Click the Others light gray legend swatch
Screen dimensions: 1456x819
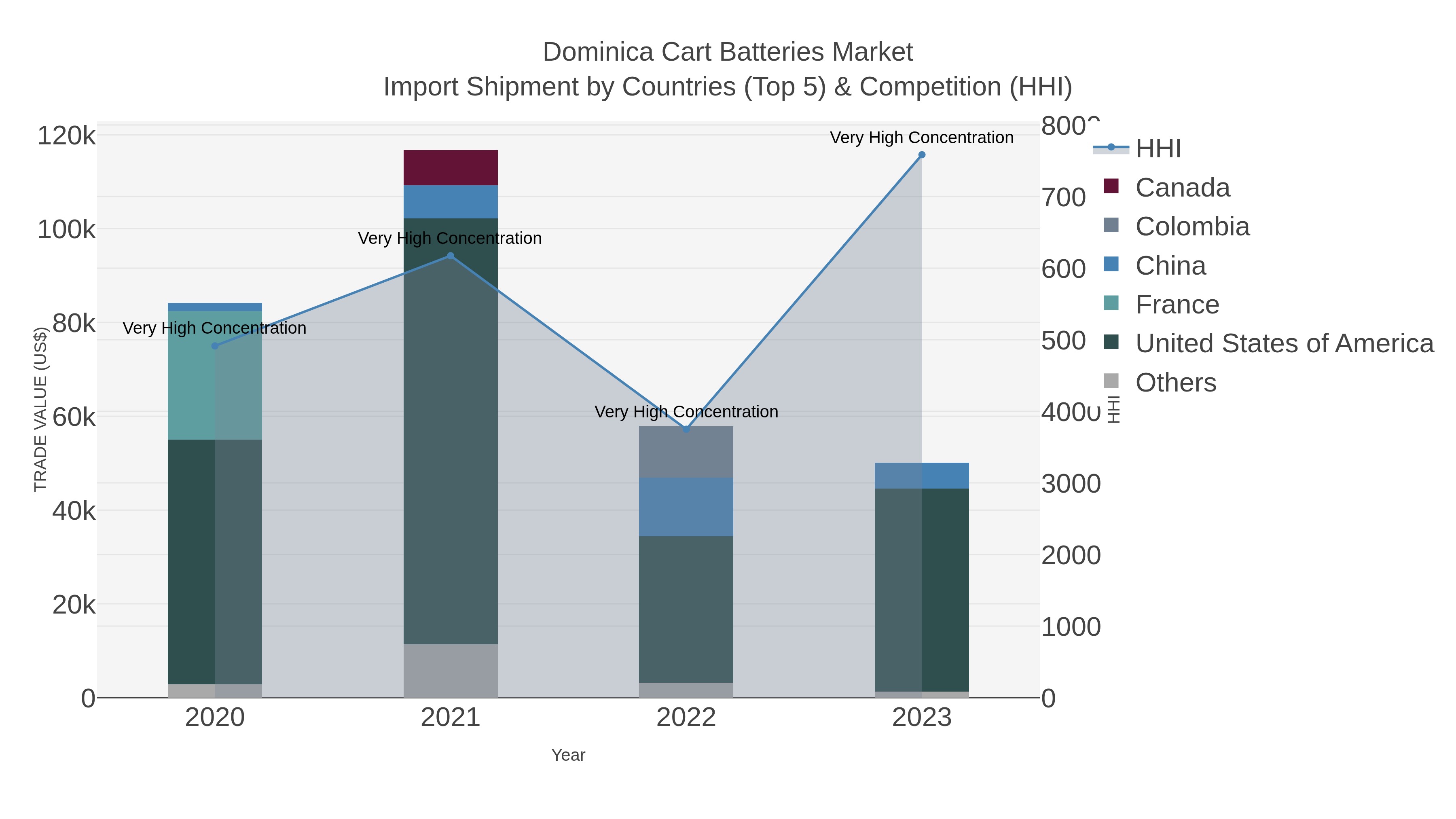coord(1111,381)
